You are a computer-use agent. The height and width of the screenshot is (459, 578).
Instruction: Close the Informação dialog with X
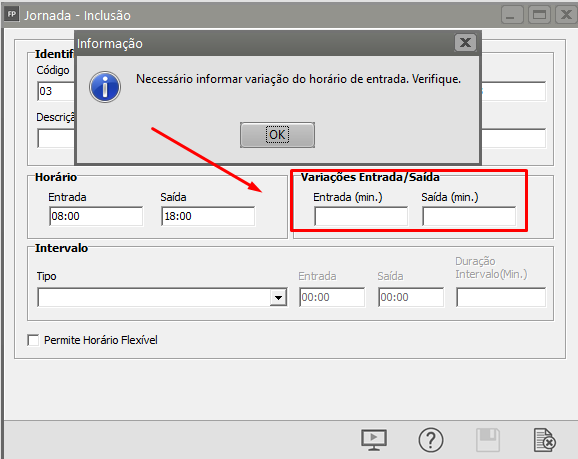pyautogui.click(x=465, y=43)
